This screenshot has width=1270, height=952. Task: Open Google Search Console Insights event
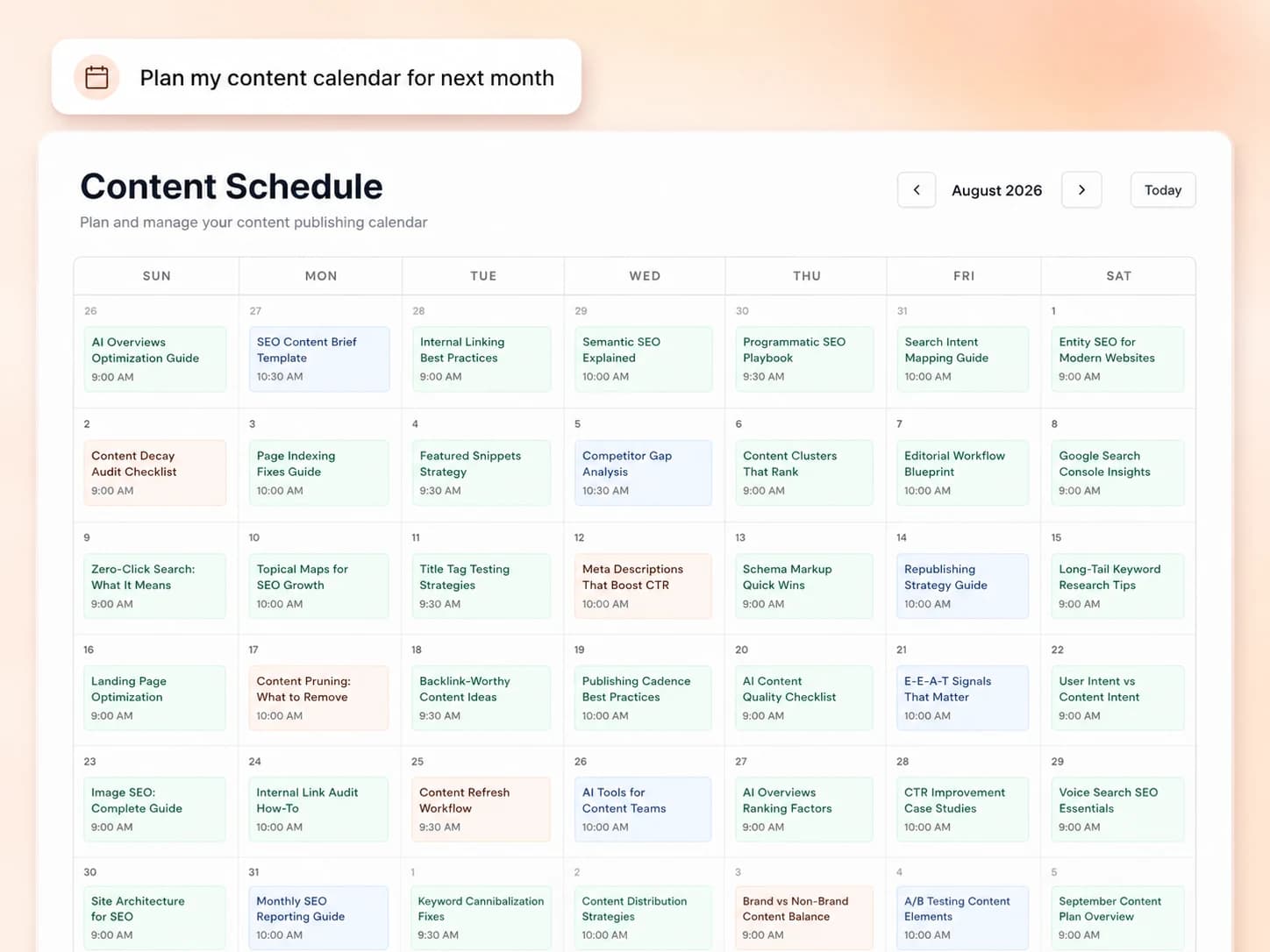click(x=1117, y=473)
